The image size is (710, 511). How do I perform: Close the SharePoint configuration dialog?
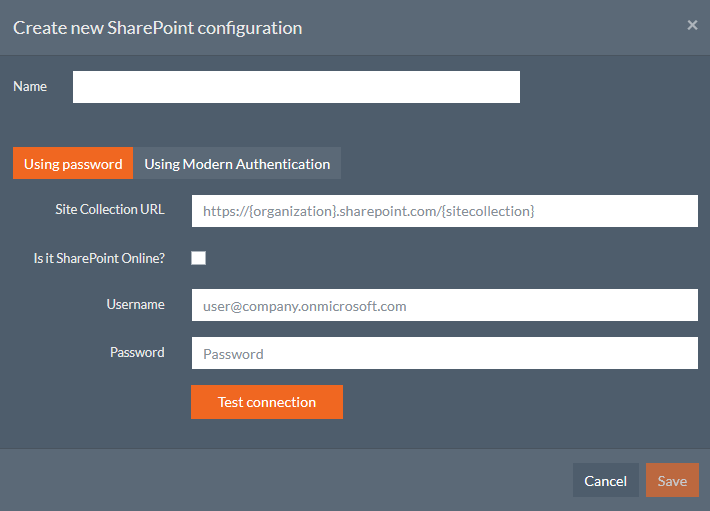point(692,25)
